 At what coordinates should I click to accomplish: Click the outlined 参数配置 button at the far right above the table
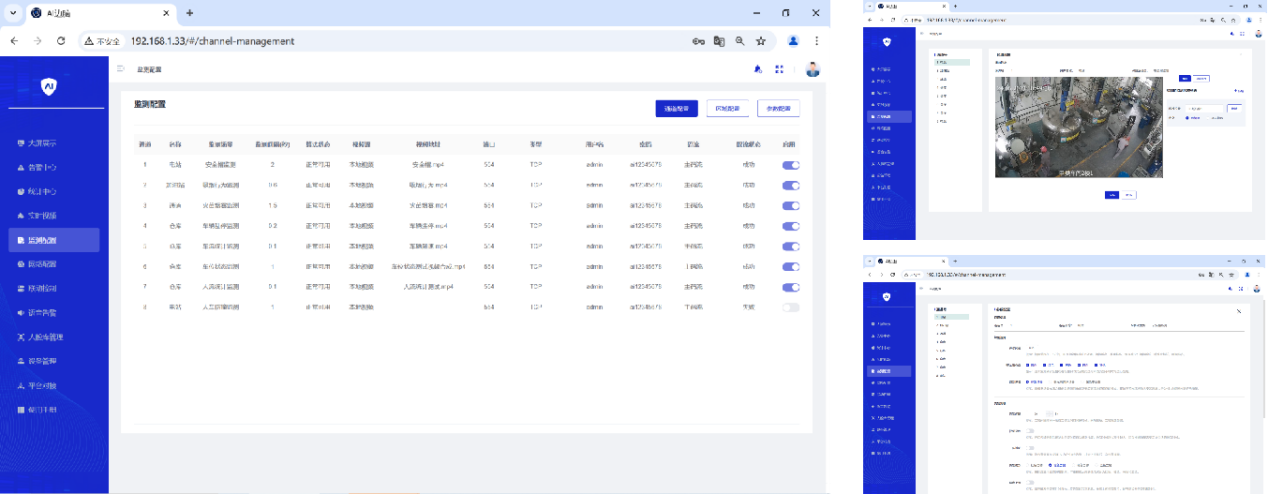[778, 108]
